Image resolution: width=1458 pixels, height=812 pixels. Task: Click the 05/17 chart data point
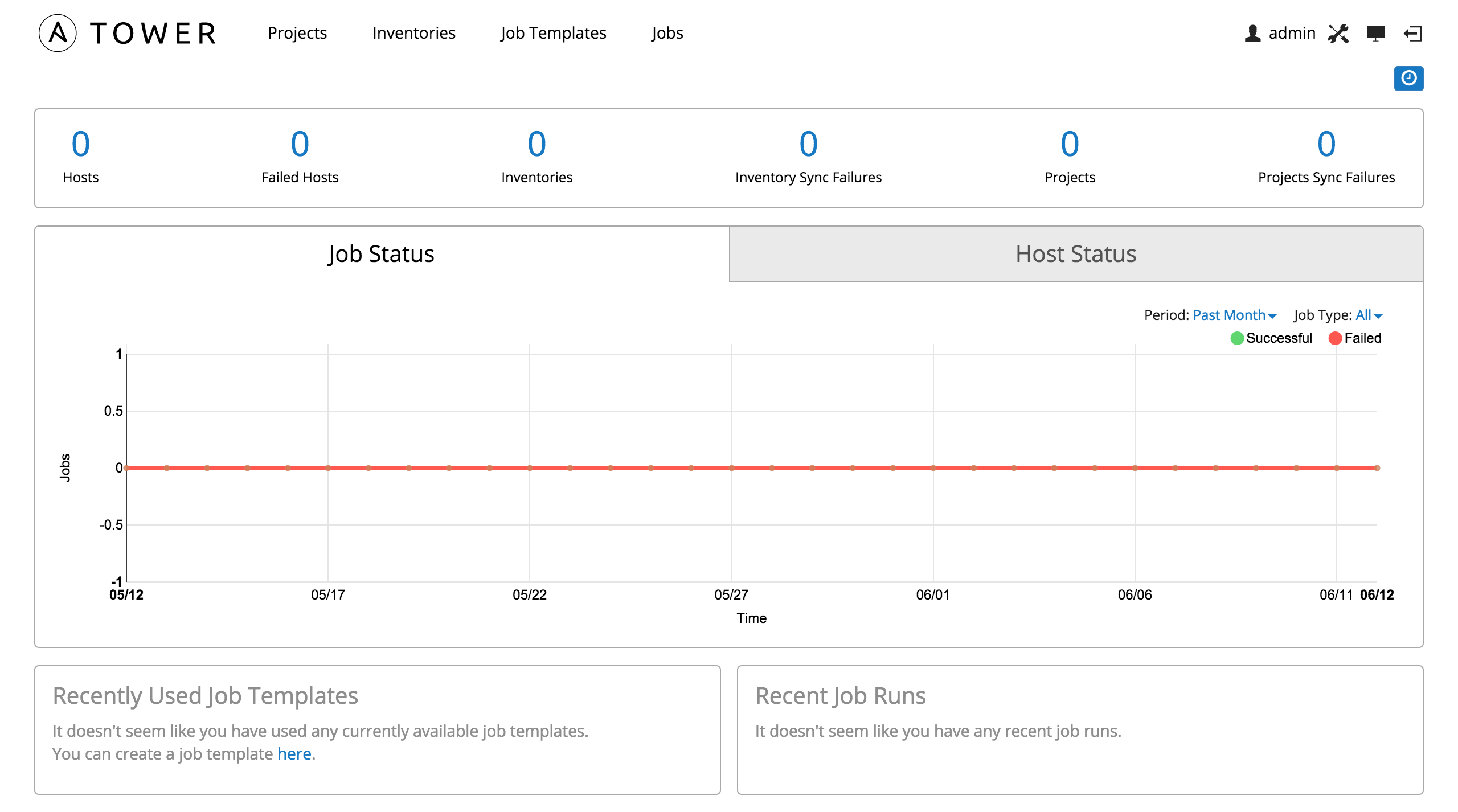pos(328,468)
